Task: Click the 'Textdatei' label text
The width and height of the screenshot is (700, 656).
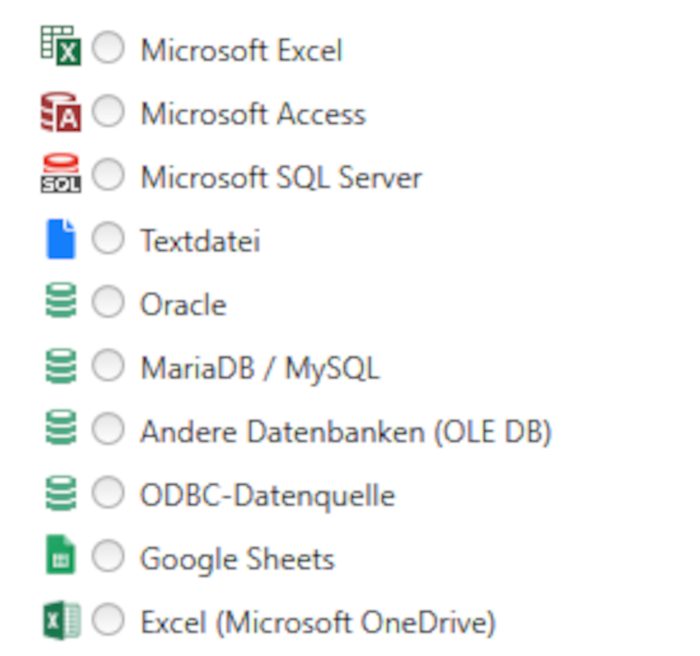Action: click(200, 241)
